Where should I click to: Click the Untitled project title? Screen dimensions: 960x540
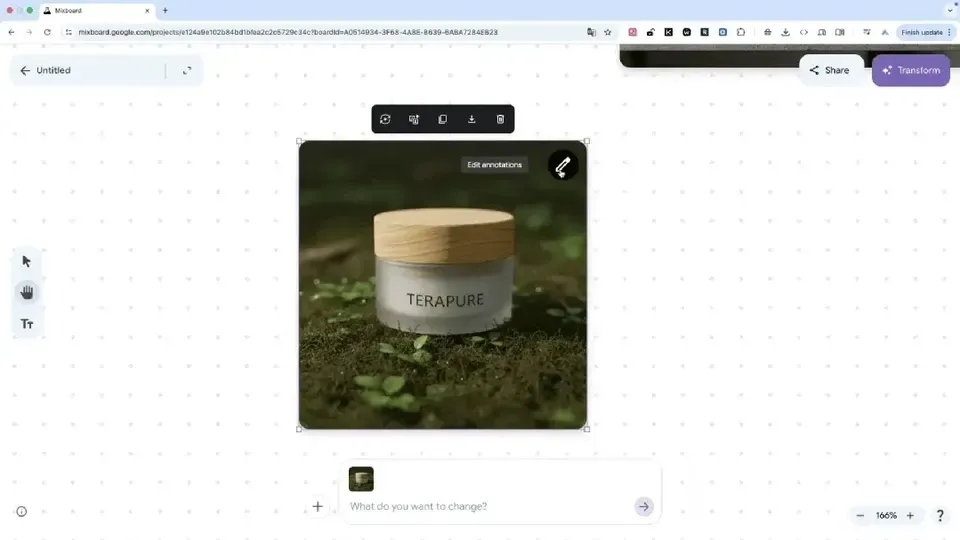coord(53,70)
